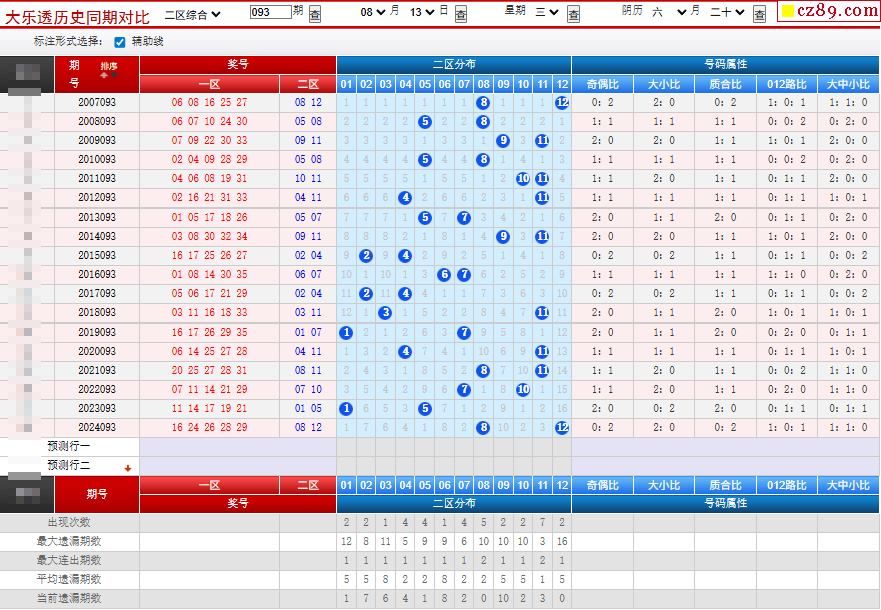Click the 查 button after the 阴历 selectors
This screenshot has height=610, width=881.
coord(760,13)
